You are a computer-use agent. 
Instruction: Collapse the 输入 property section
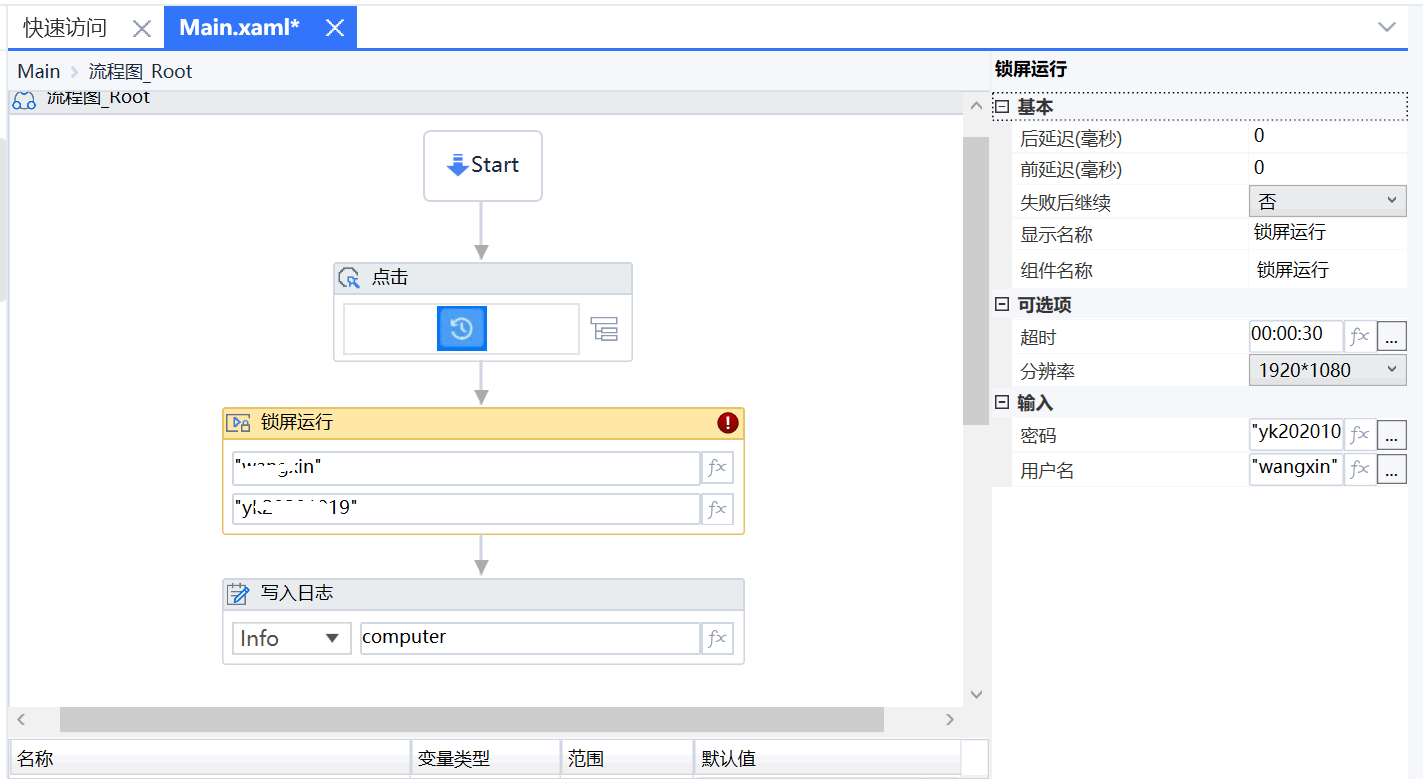point(1002,403)
